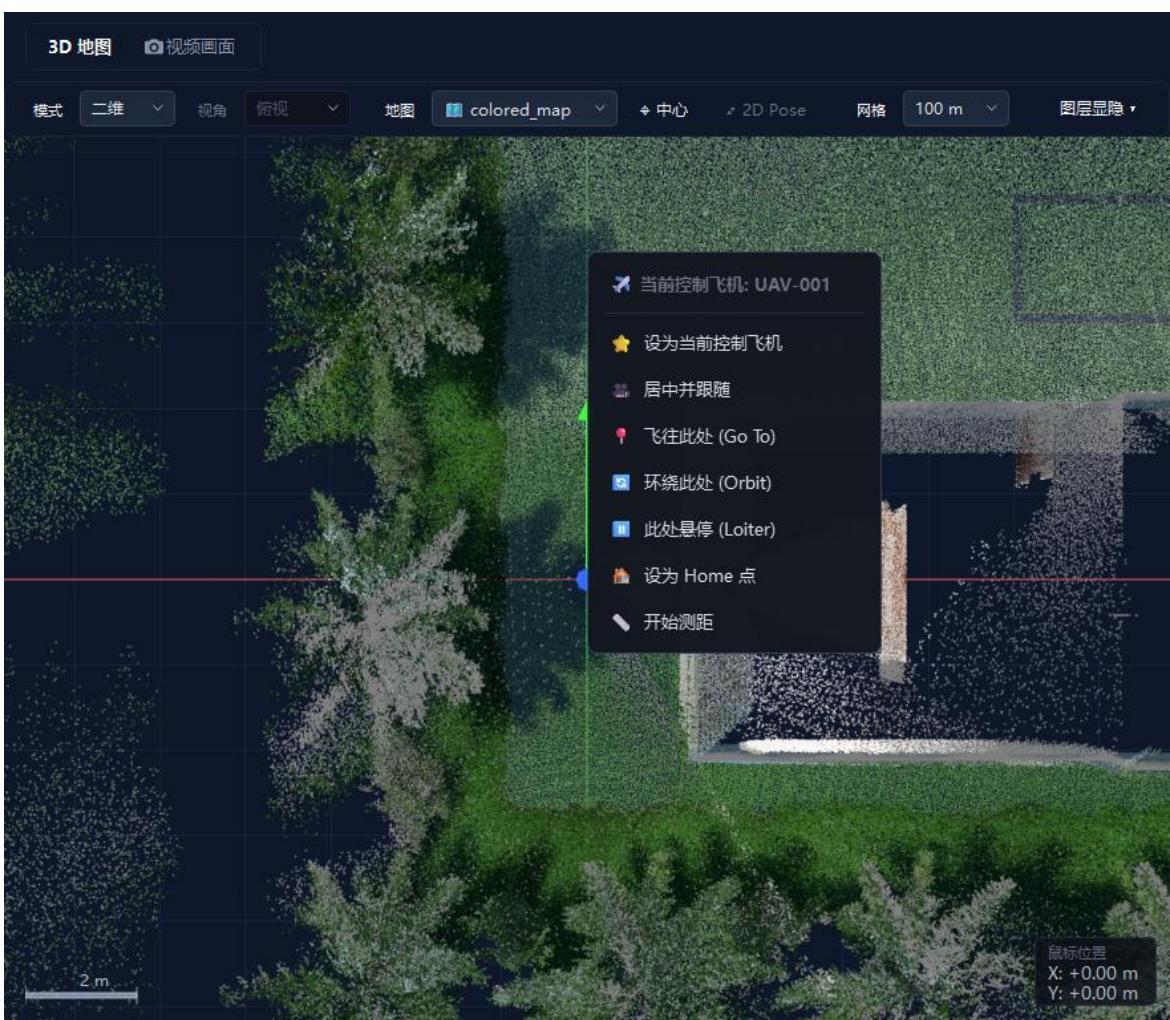Open the colored_map map dropdown

click(x=524, y=109)
